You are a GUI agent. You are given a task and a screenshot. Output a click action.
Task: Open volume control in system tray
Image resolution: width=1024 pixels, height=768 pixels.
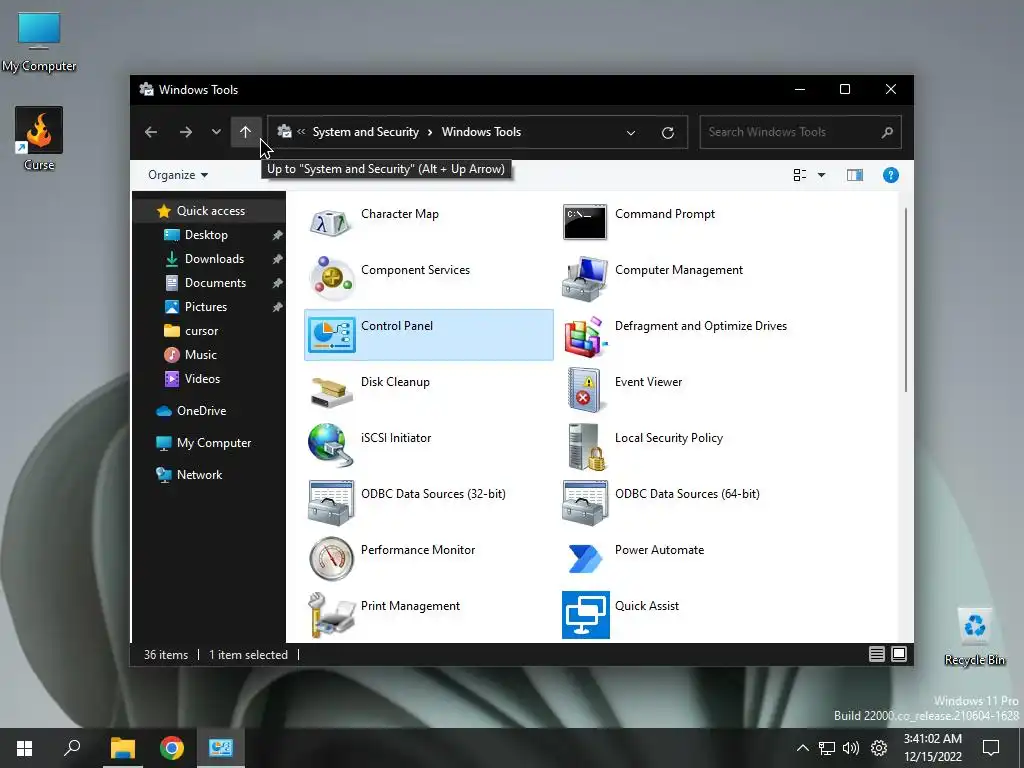851,748
